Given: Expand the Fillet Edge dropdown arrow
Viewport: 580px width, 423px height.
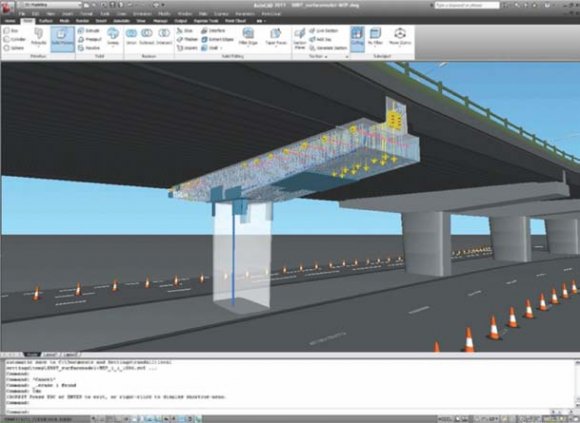Looking at the screenshot, I should (248, 47).
